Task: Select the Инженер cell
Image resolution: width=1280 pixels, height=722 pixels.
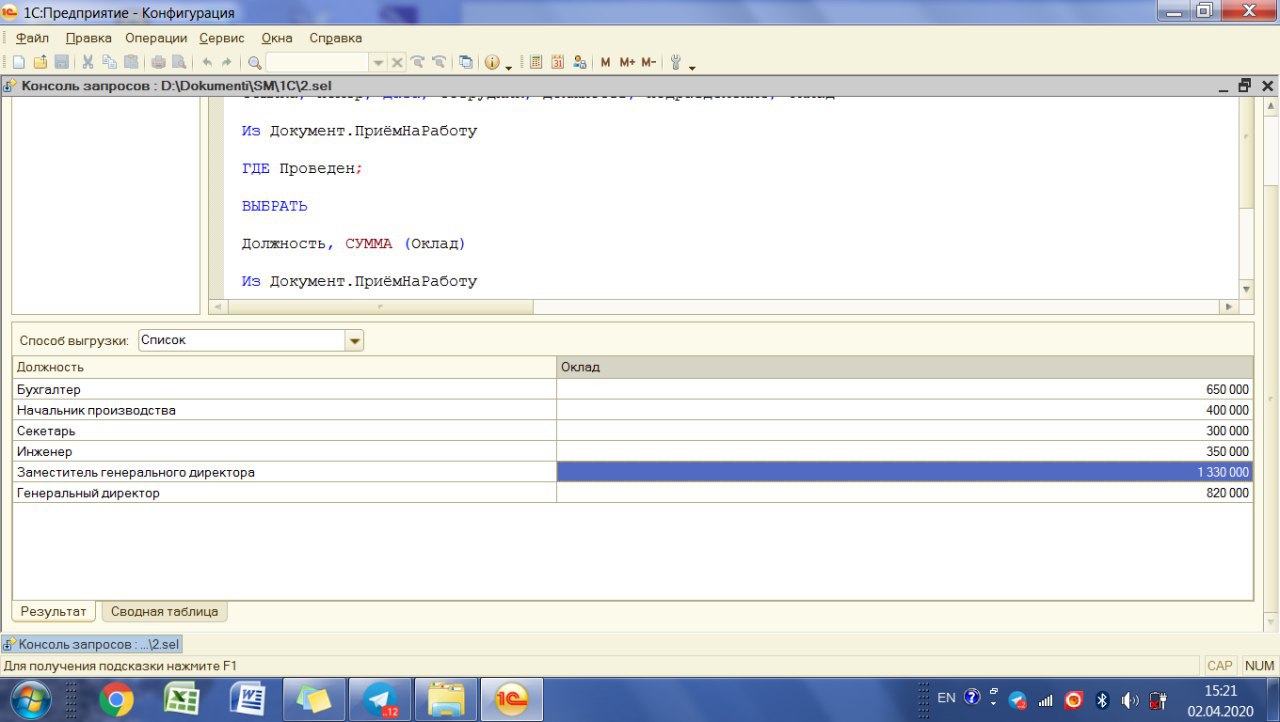Action: click(284, 452)
